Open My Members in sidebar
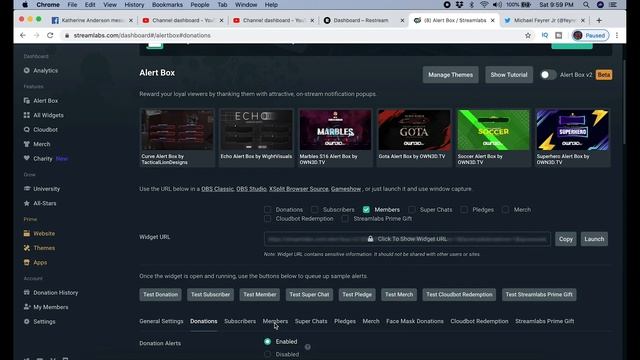Screen dimensions: 640x360 point(46,307)
